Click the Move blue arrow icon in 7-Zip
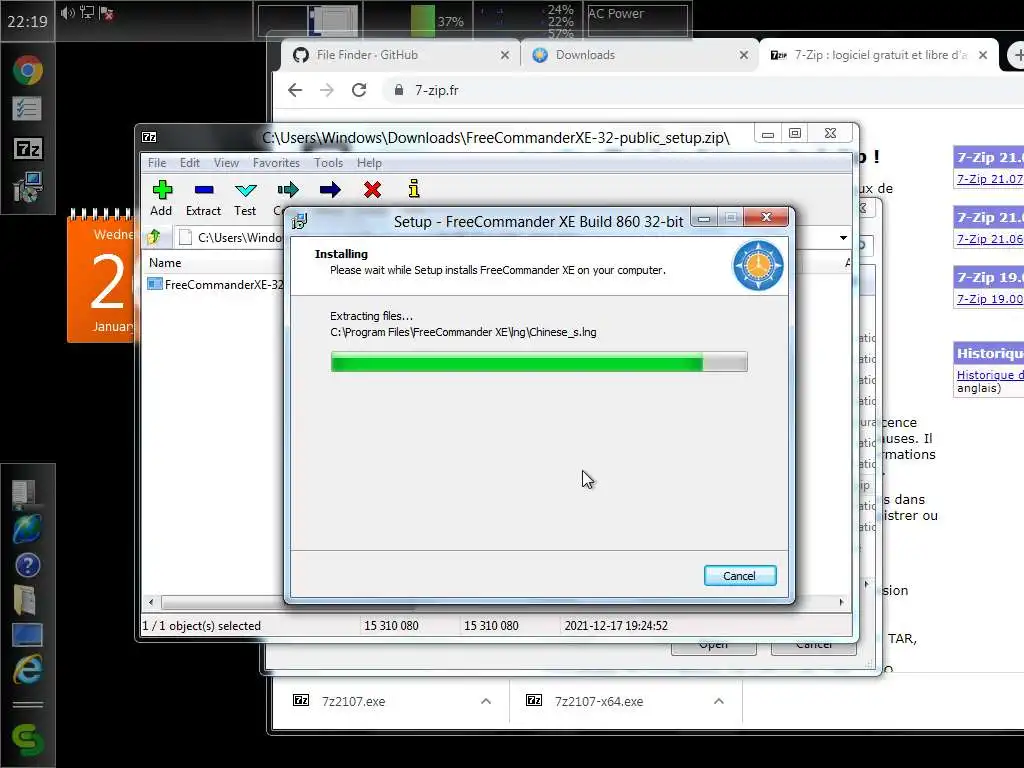This screenshot has height=768, width=1024. 330,190
